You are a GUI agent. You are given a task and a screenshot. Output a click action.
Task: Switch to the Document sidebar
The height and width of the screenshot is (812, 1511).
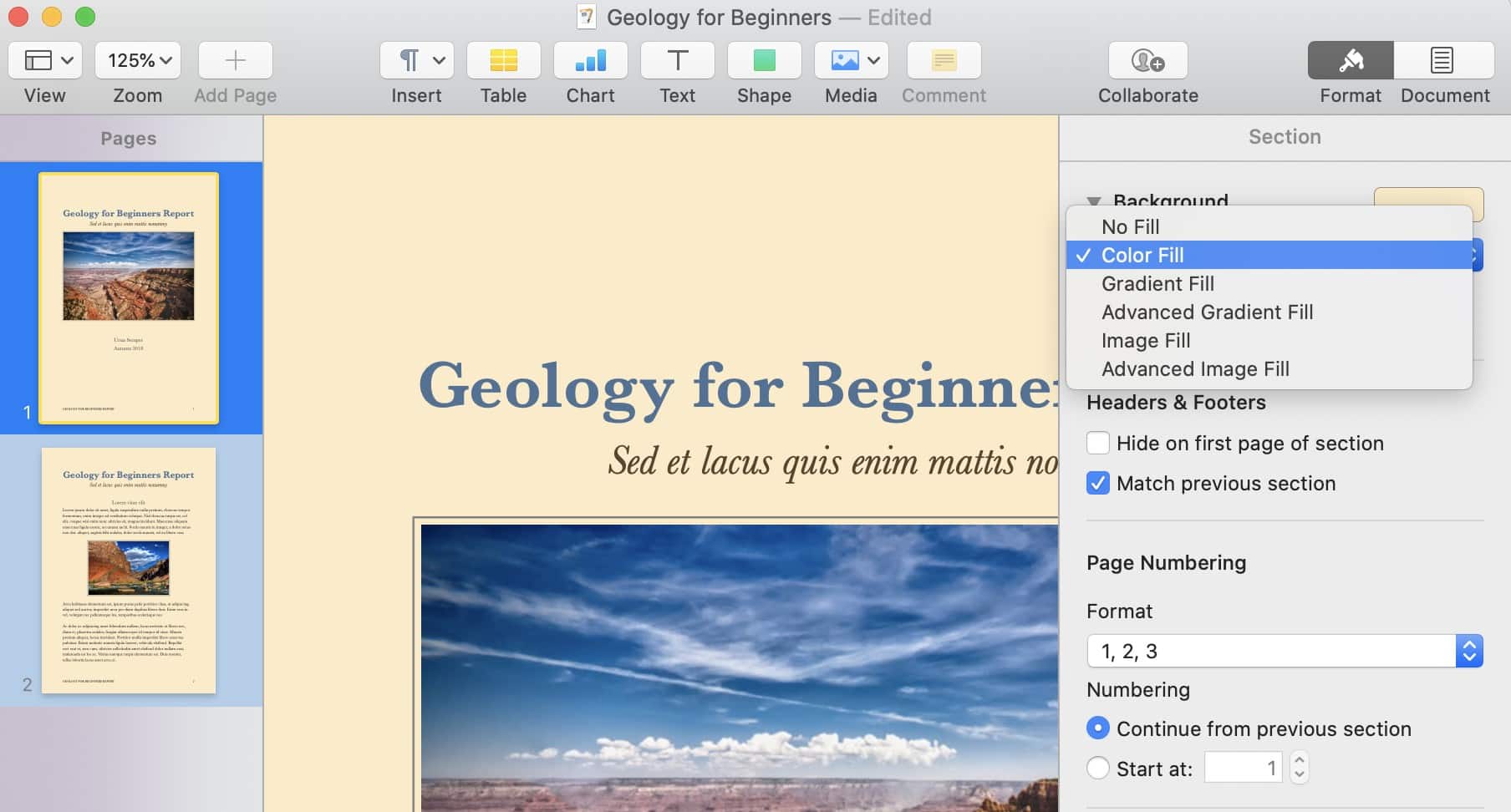[1443, 61]
